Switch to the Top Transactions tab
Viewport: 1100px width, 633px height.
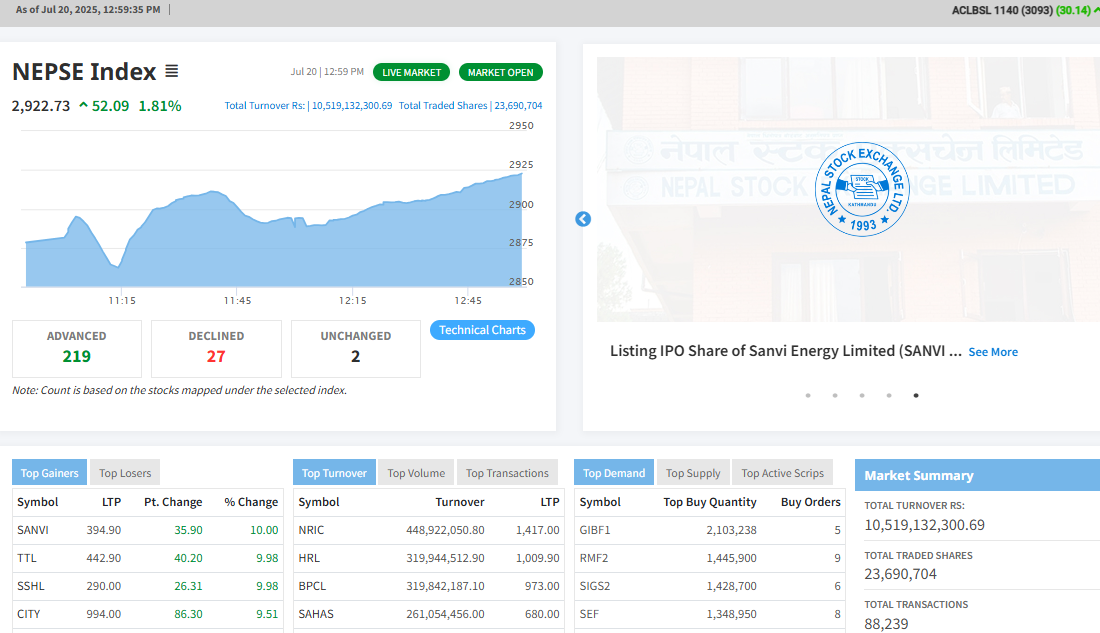(507, 473)
